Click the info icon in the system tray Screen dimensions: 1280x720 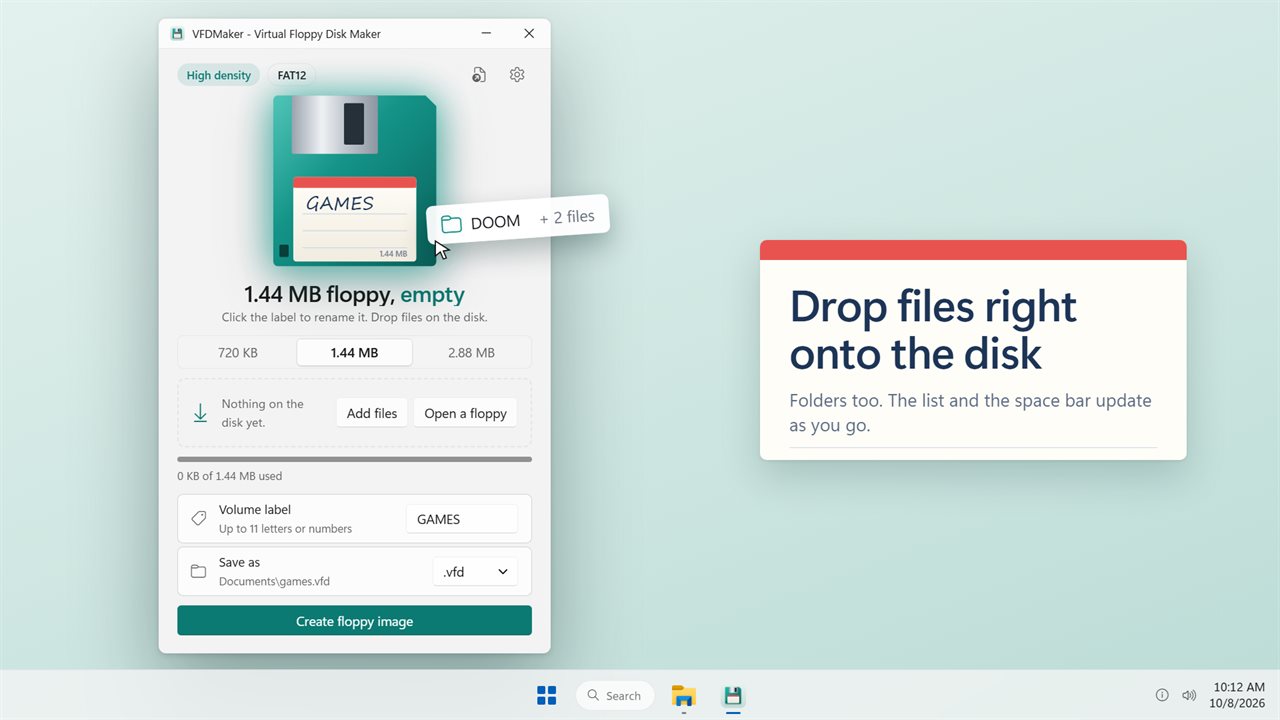pos(1162,695)
